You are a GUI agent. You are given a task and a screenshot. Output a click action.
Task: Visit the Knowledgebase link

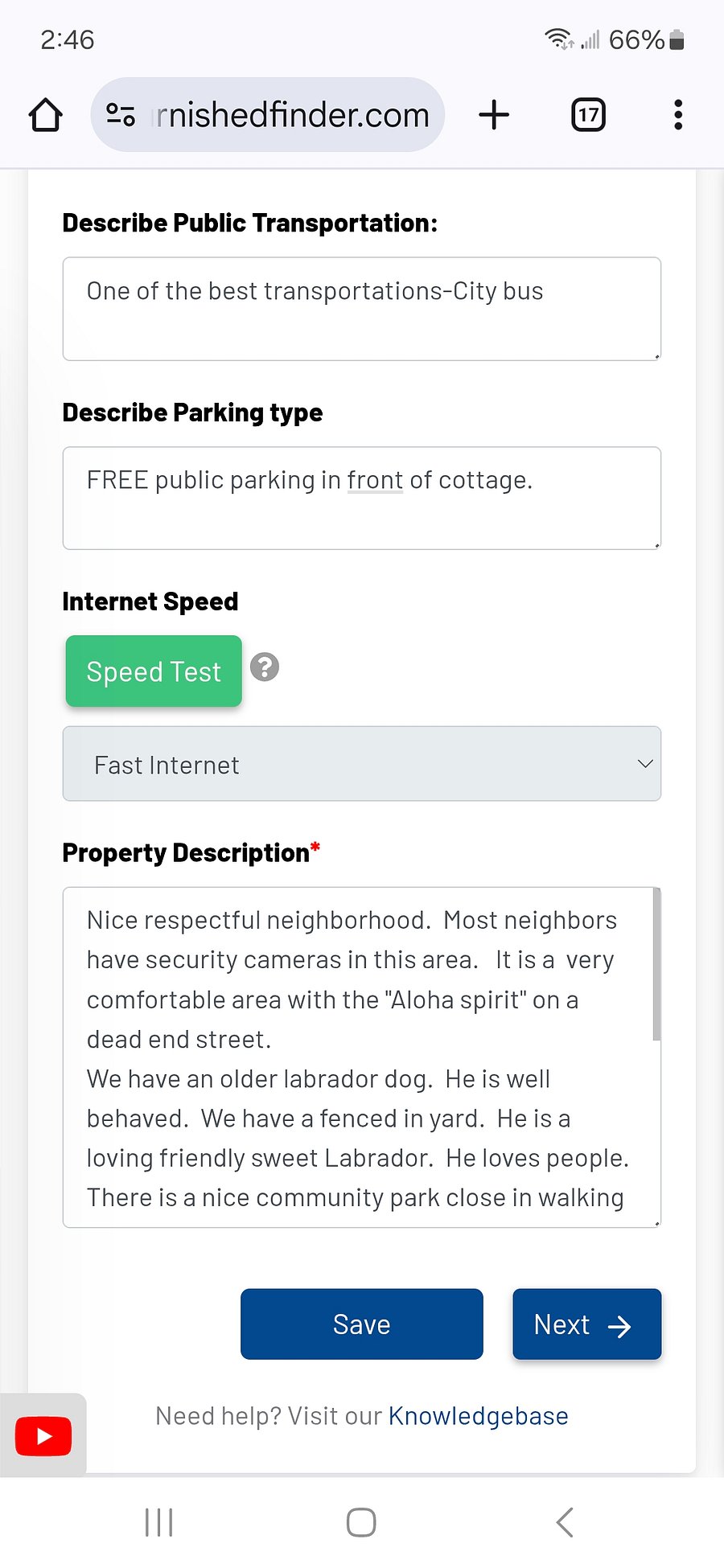coord(478,1416)
